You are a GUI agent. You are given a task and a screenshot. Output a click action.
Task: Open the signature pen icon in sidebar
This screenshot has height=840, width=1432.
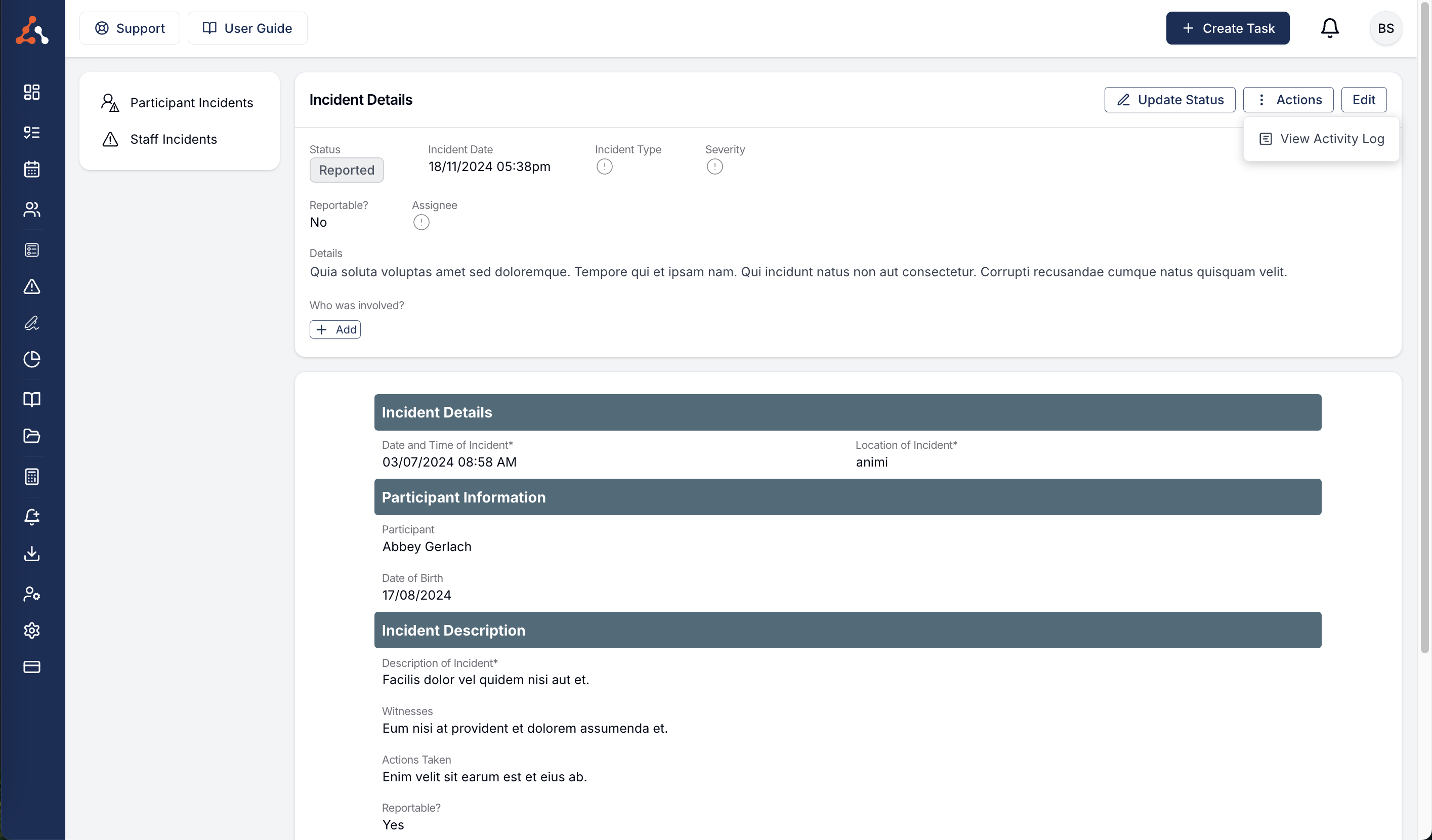click(32, 323)
